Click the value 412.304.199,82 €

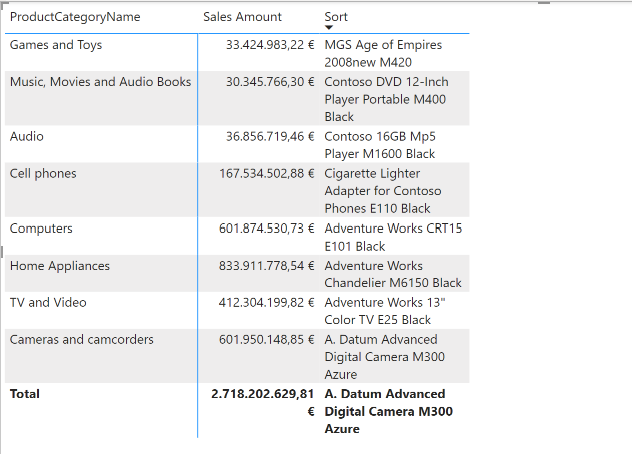point(266,302)
